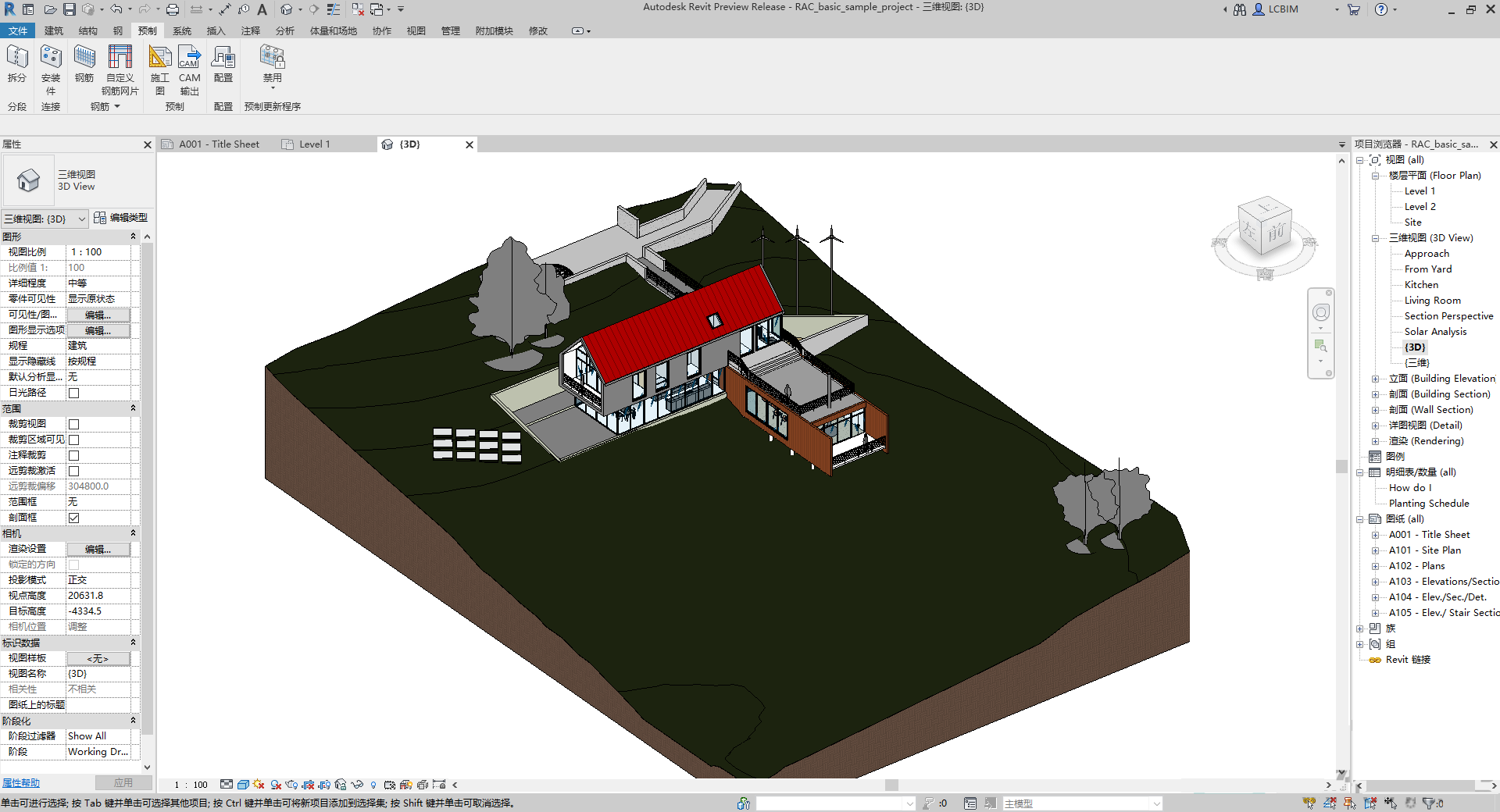Click the Detail Level icon in view control bar
The image size is (1500, 812).
click(x=227, y=785)
